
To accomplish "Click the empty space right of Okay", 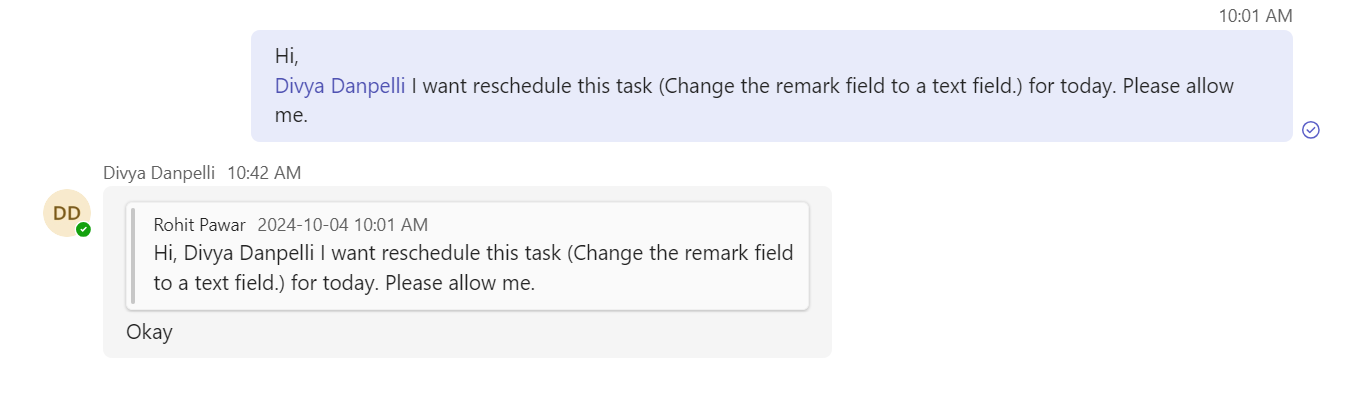I will pos(500,332).
